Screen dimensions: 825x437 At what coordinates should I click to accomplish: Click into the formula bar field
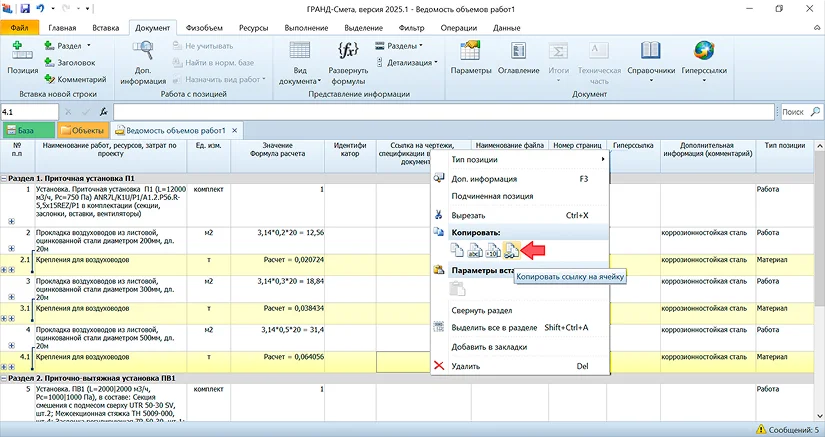click(444, 112)
